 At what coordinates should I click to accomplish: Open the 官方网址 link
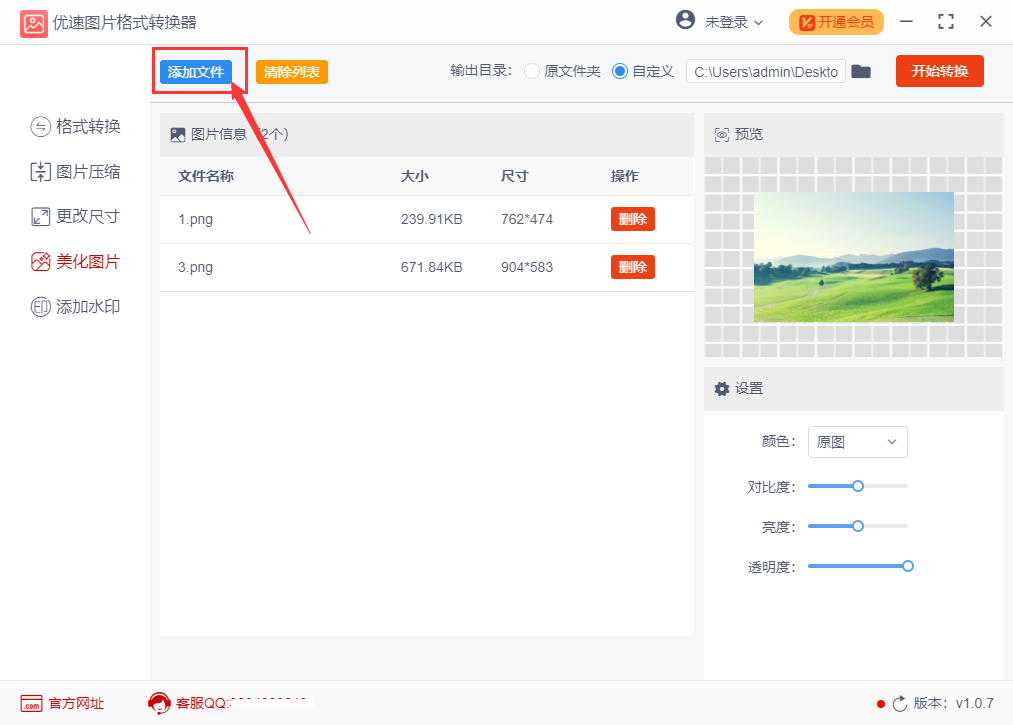pyautogui.click(x=76, y=704)
